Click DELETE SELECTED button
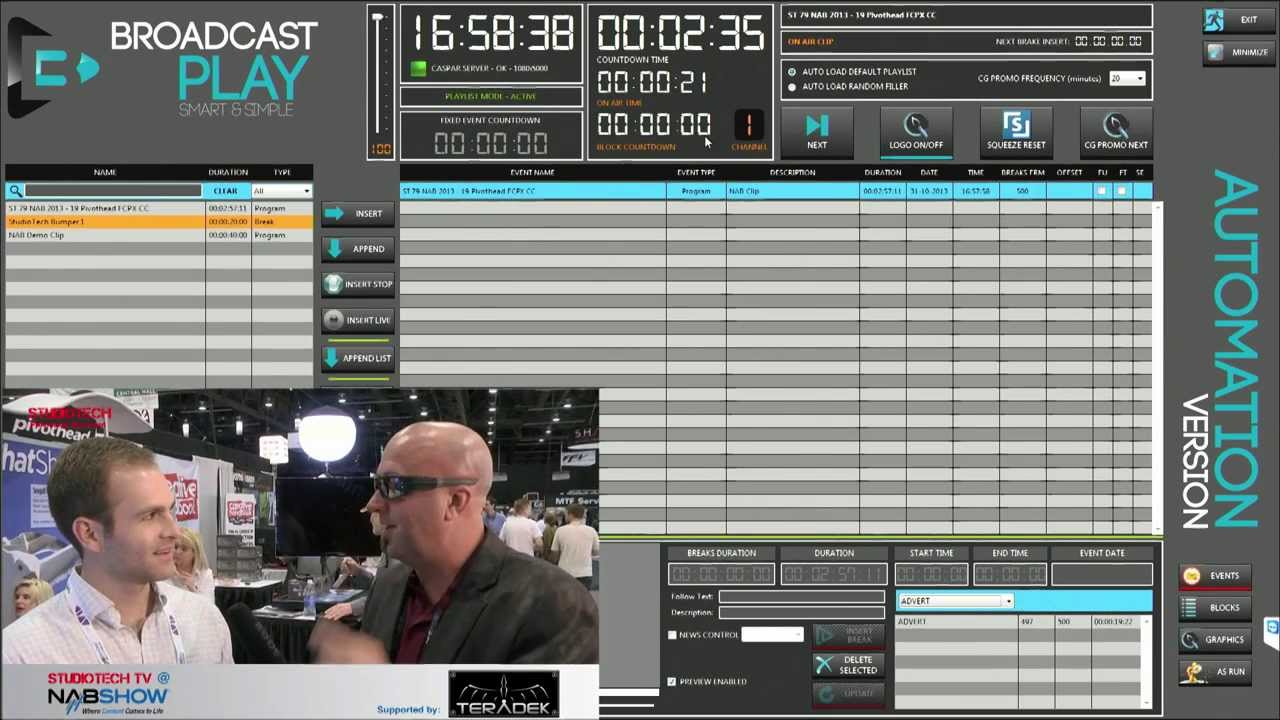Image resolution: width=1280 pixels, height=720 pixels. point(848,665)
